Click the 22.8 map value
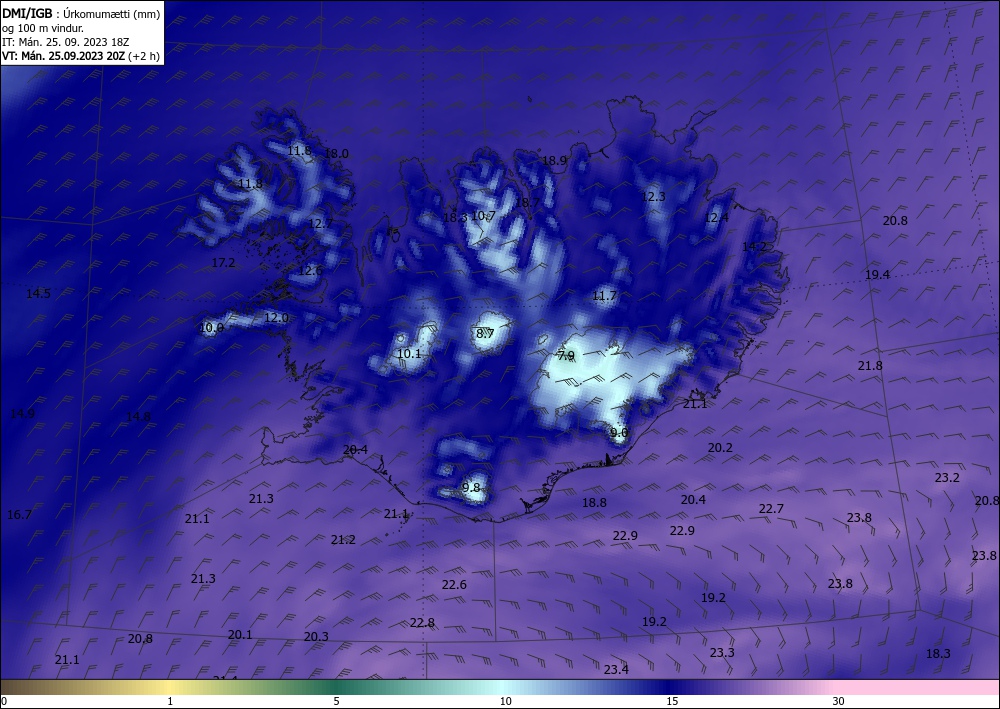Viewport: 1000px width, 709px height. 422,623
